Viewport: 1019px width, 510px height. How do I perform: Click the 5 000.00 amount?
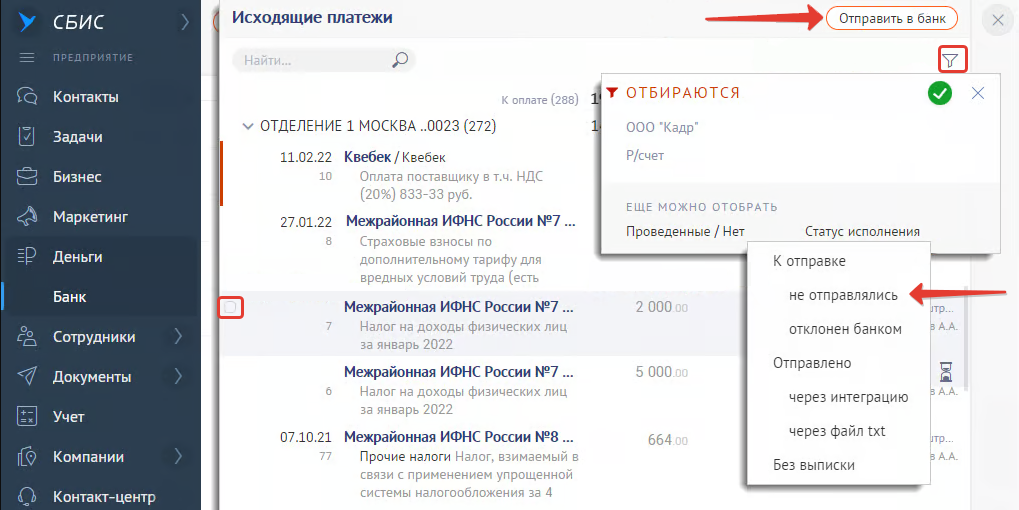tap(662, 372)
